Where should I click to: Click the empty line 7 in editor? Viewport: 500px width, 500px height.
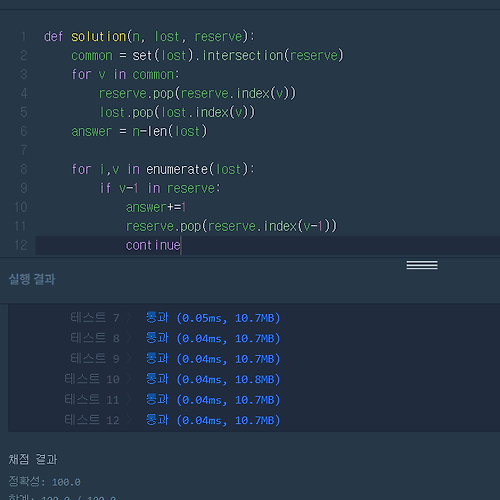tap(267, 150)
